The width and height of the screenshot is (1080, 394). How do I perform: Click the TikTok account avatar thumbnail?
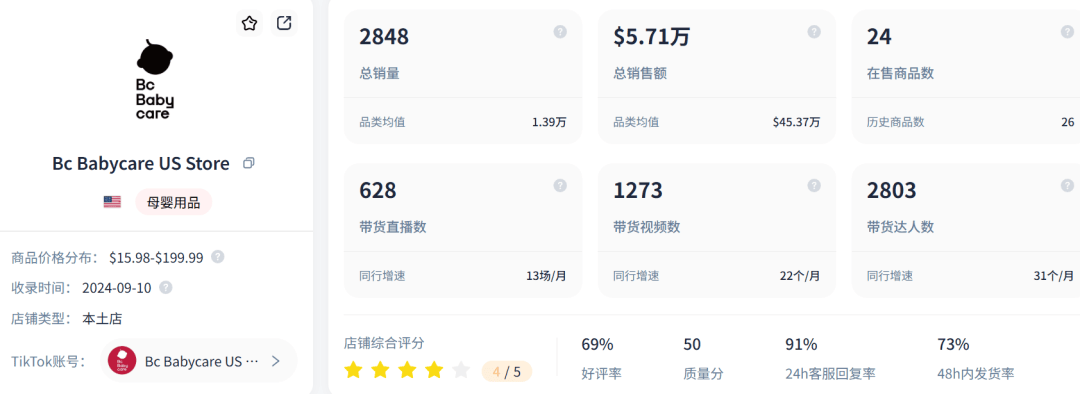coord(122,360)
